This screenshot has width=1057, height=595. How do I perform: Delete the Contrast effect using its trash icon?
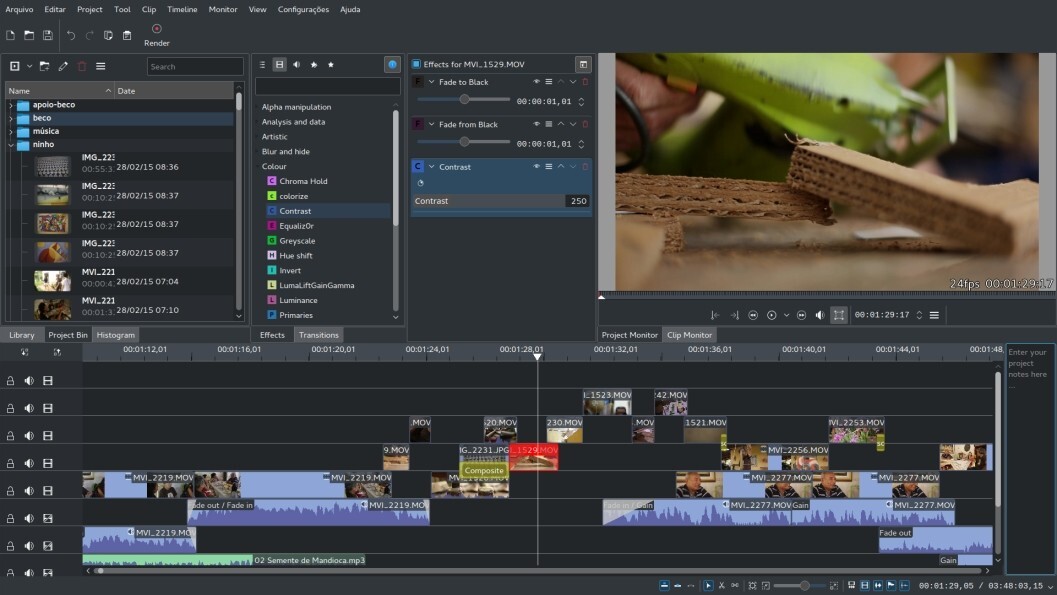click(x=585, y=167)
